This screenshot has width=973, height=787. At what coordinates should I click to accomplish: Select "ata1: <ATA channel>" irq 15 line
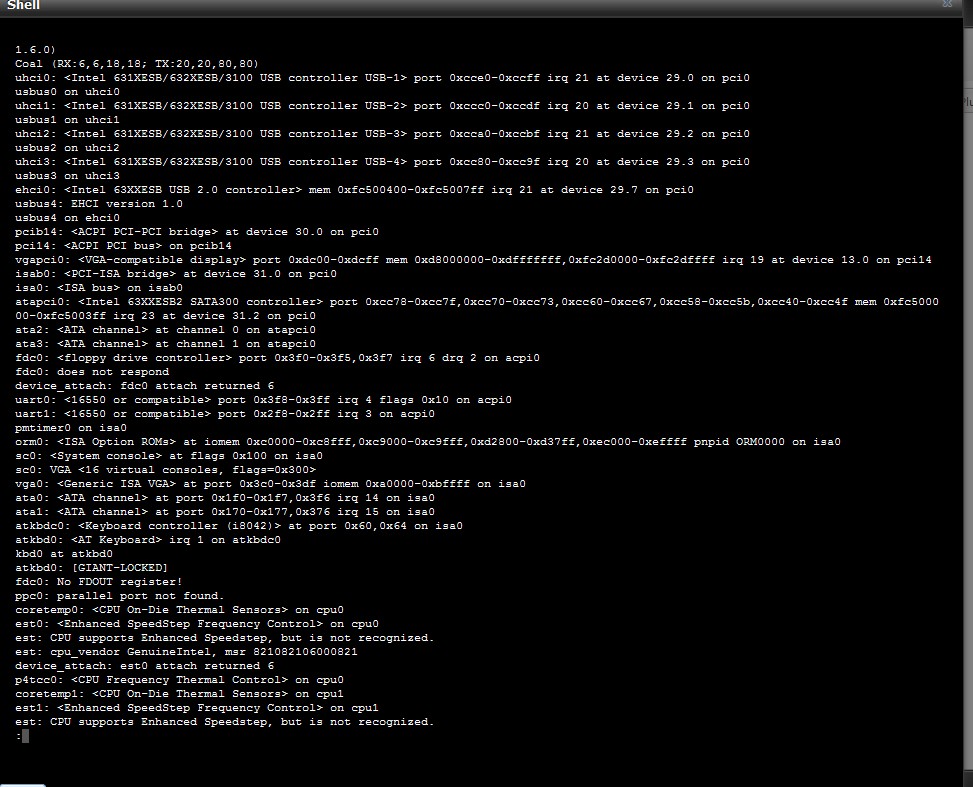[225, 512]
